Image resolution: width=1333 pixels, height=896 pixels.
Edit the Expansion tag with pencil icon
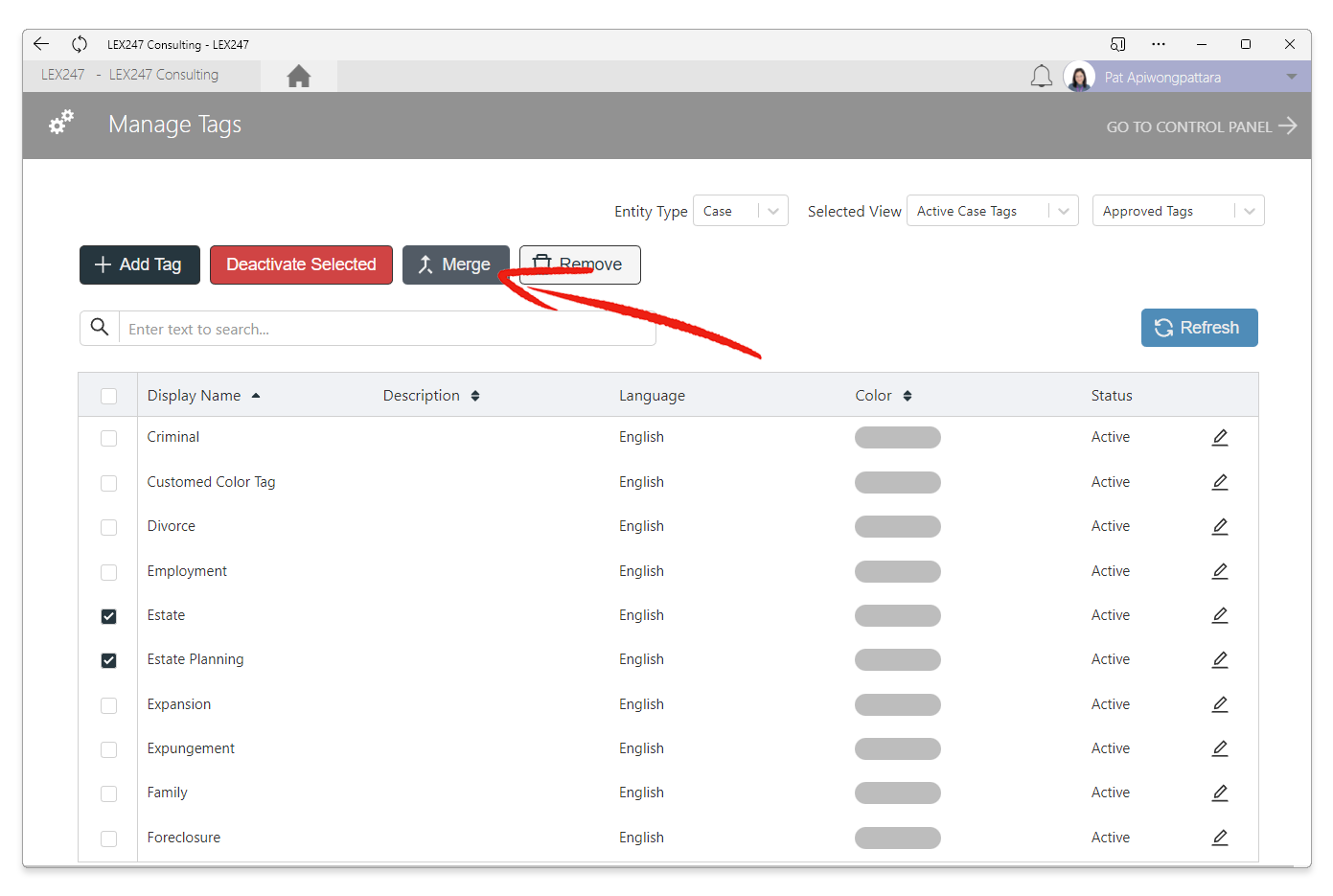pyautogui.click(x=1220, y=704)
